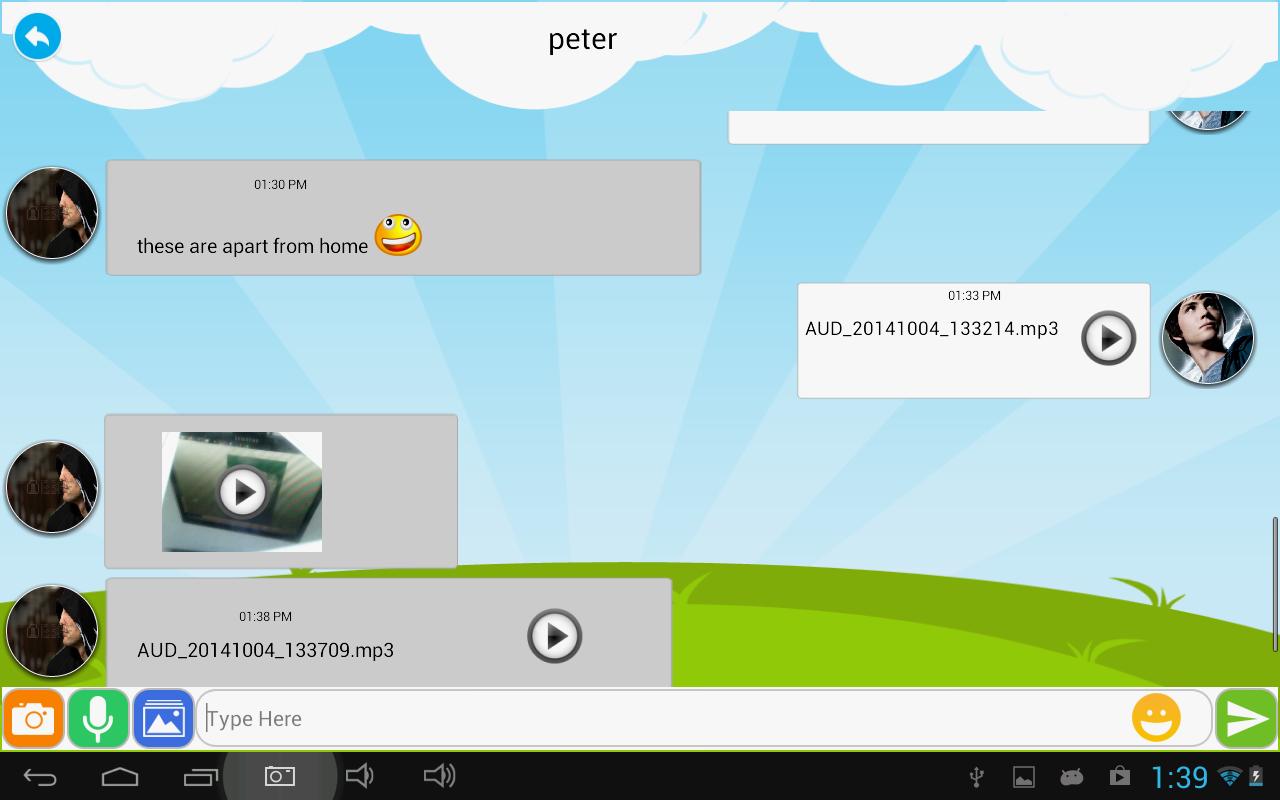Image resolution: width=1280 pixels, height=800 pixels.
Task: Play the received video message
Action: click(241, 491)
